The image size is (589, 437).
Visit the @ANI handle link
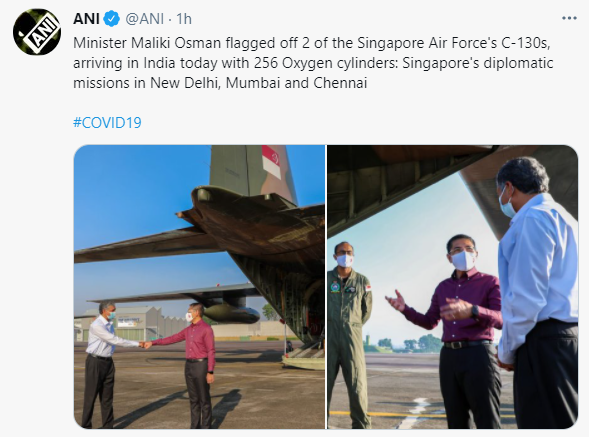coord(144,18)
